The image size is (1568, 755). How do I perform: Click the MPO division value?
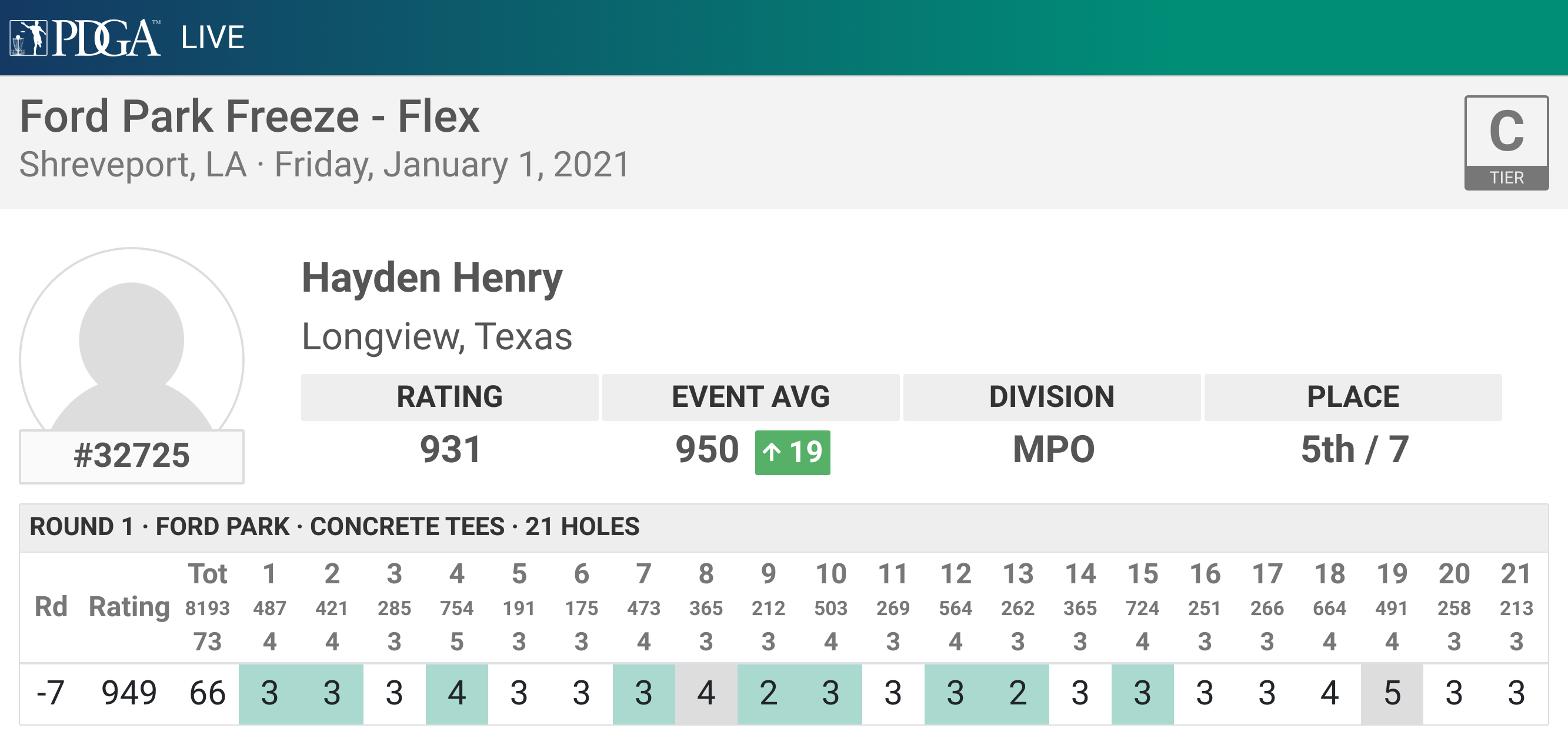pos(1053,450)
